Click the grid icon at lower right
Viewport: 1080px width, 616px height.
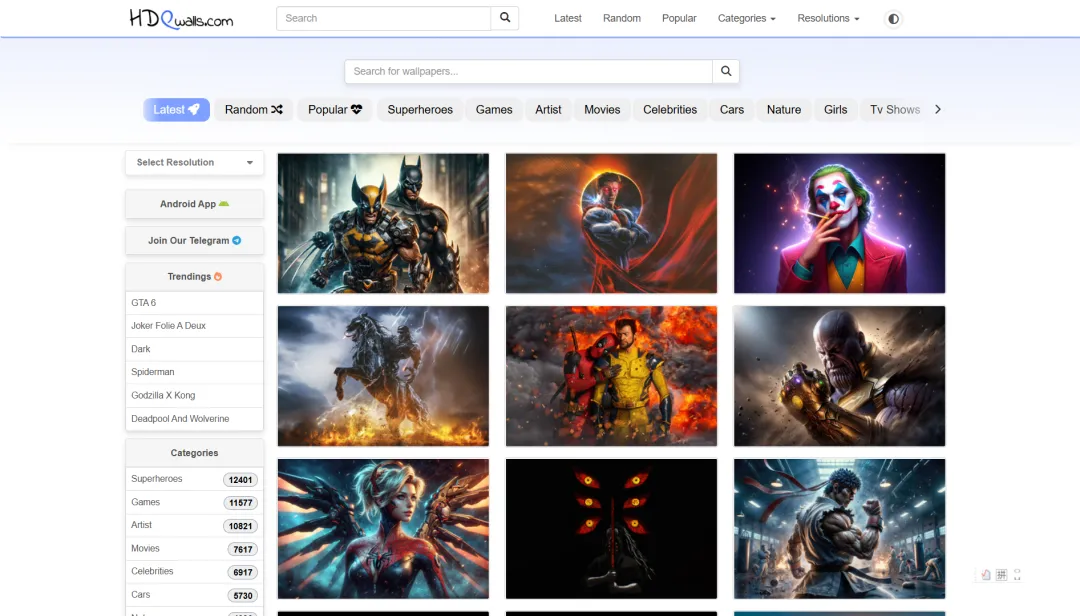click(1001, 575)
